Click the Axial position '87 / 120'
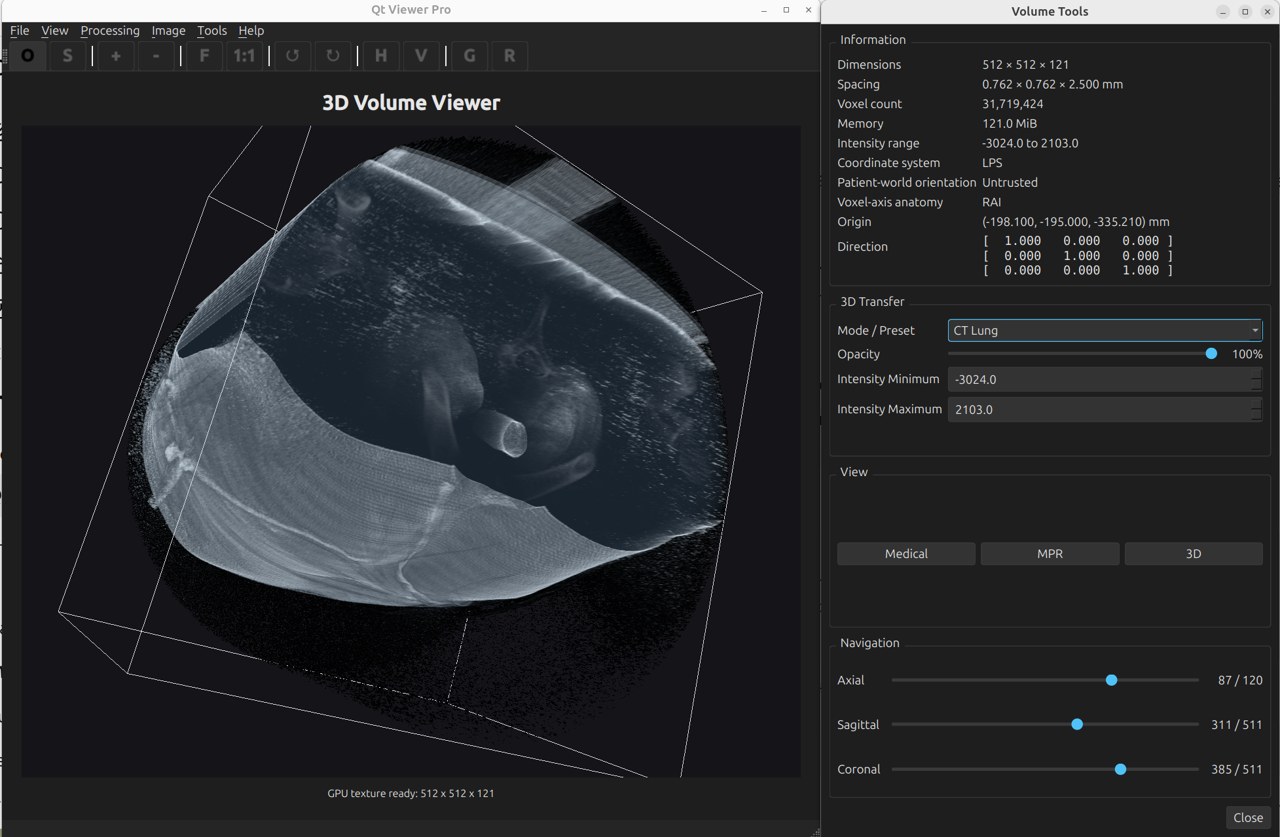The height and width of the screenshot is (837, 1280). [1240, 680]
